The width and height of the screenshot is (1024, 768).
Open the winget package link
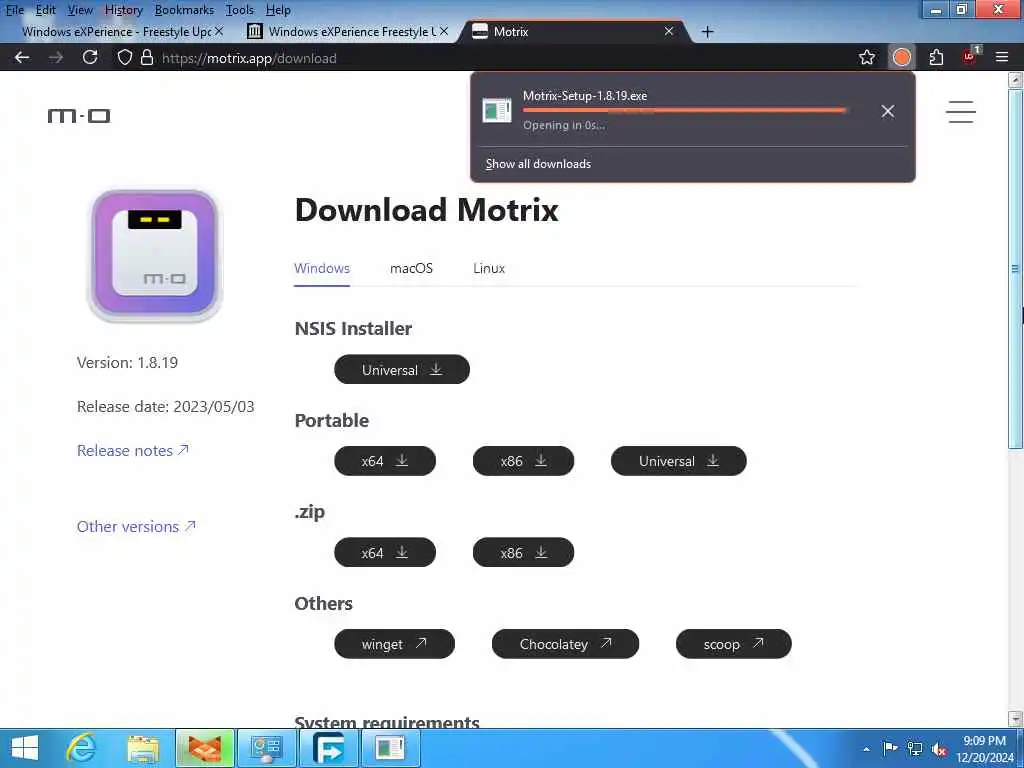tap(394, 644)
